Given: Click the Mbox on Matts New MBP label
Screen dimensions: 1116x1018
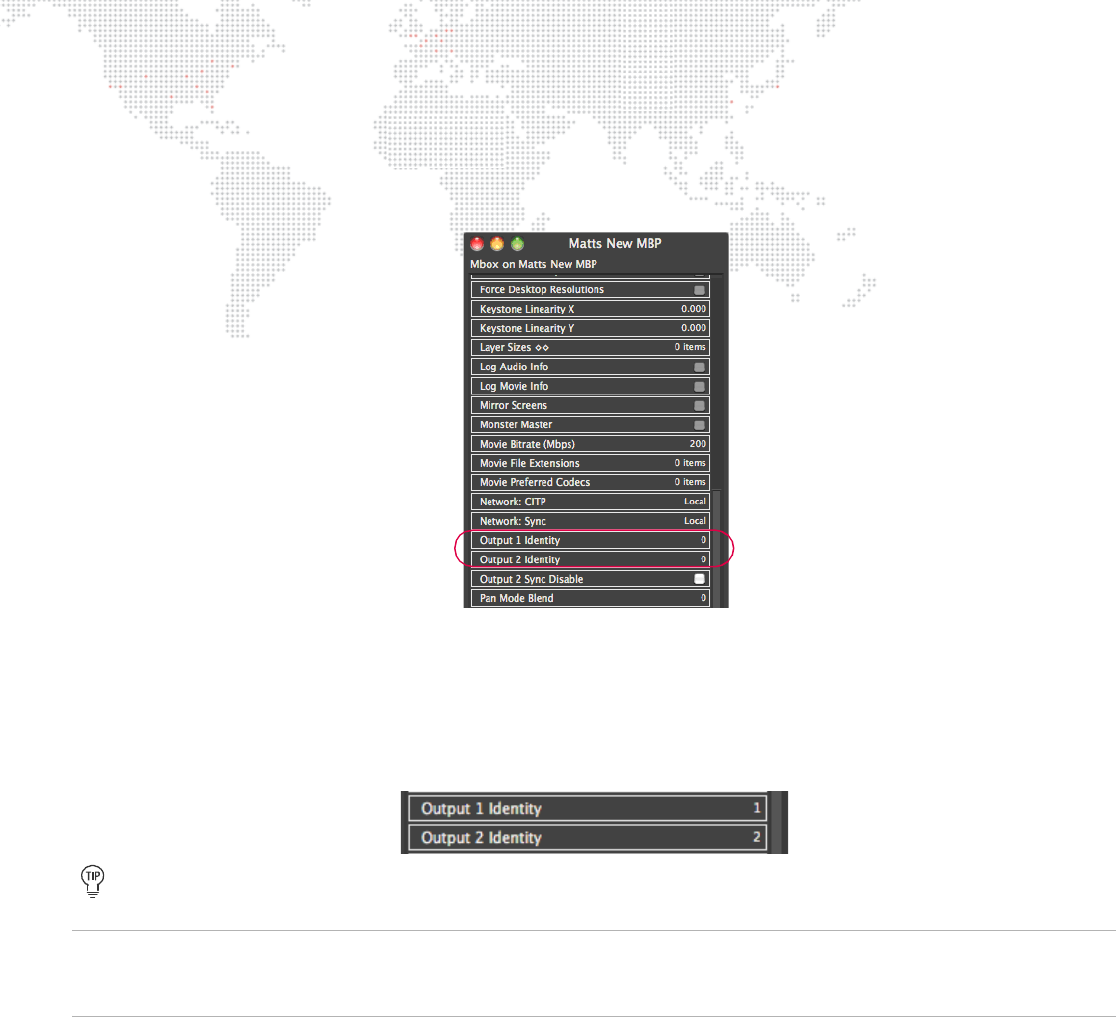Looking at the screenshot, I should (533, 264).
